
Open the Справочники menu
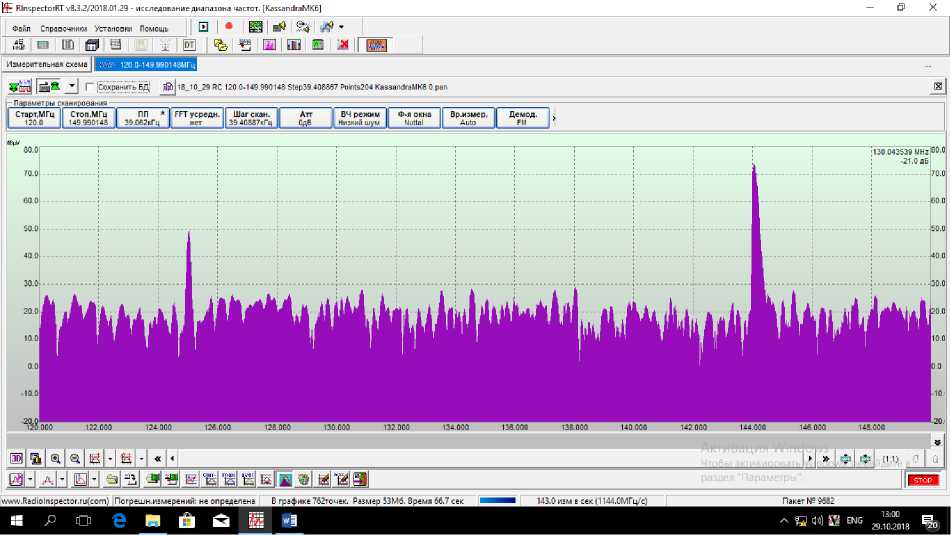click(64, 28)
